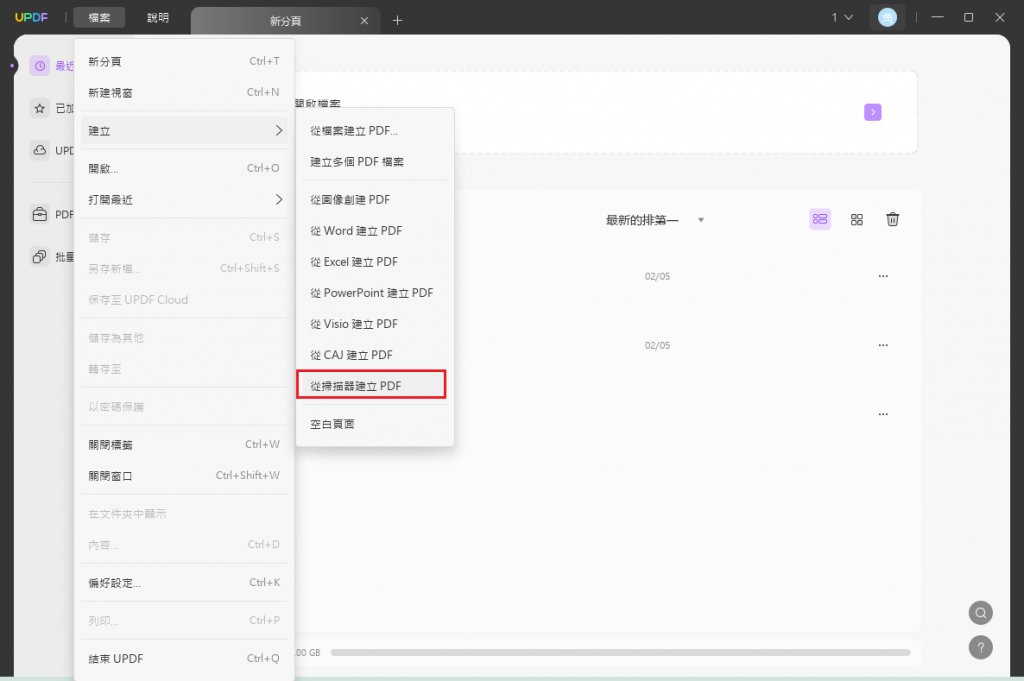
Task: Click the second file's 02/05 date
Action: [657, 345]
